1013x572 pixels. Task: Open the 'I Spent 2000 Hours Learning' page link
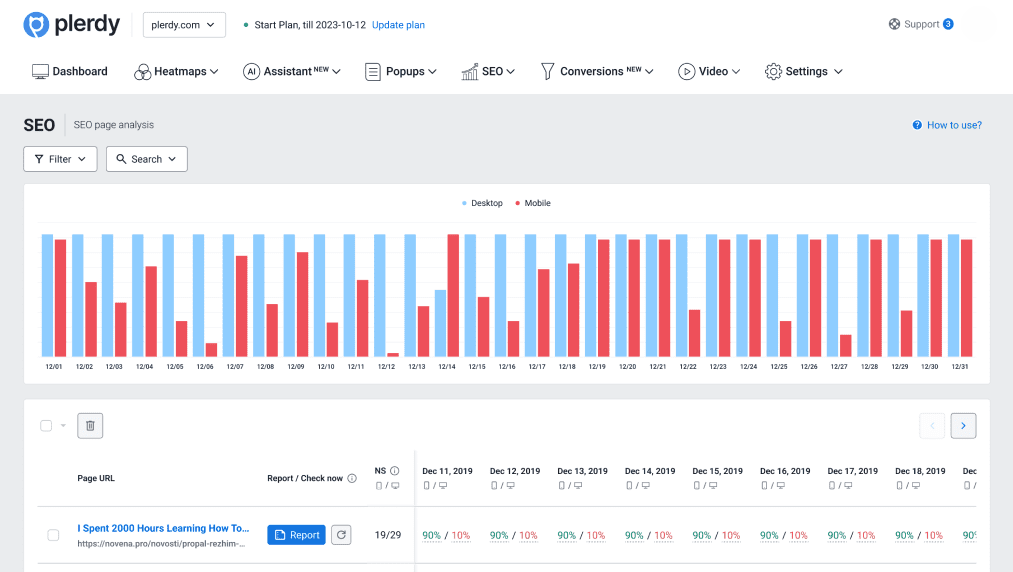(x=163, y=528)
